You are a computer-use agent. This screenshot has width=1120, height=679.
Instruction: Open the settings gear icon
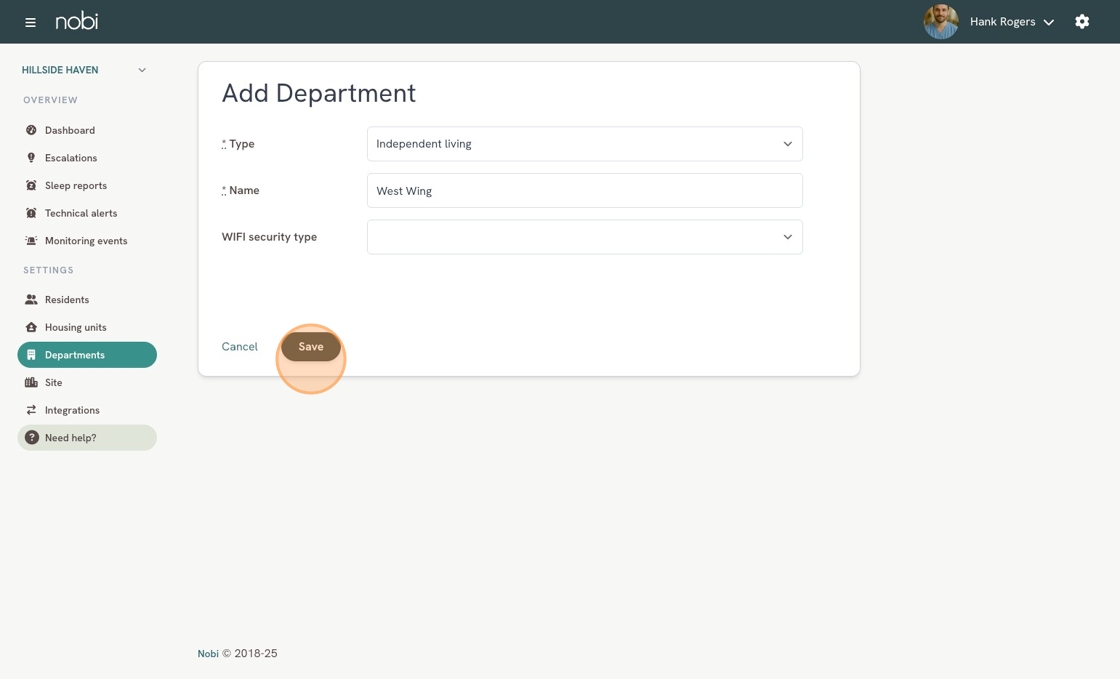[x=1082, y=21]
